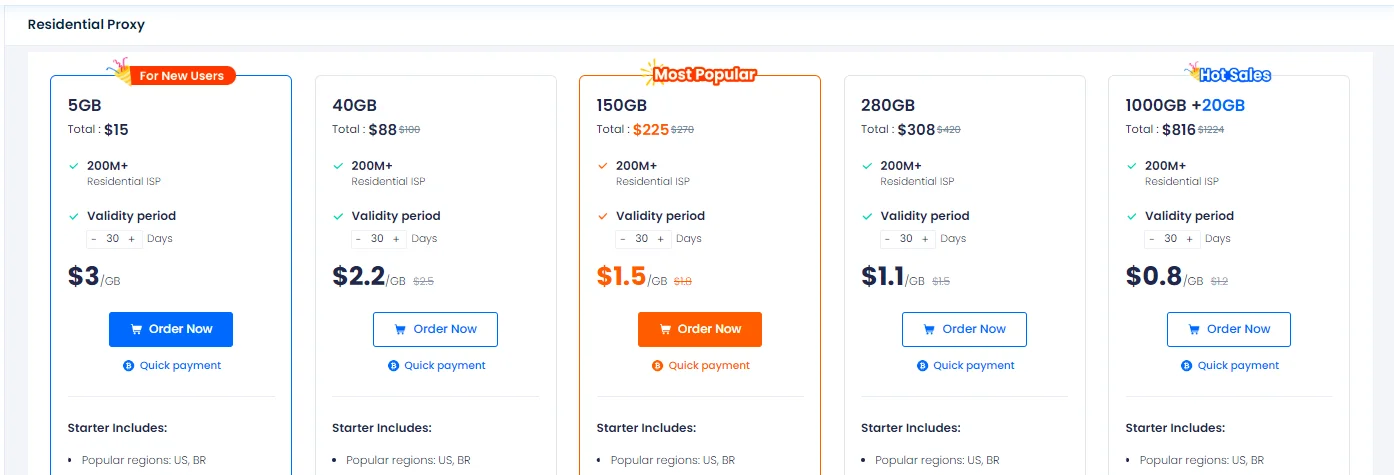Increase validity days for the 5GB plan
The width and height of the screenshot is (1394, 475).
click(132, 239)
